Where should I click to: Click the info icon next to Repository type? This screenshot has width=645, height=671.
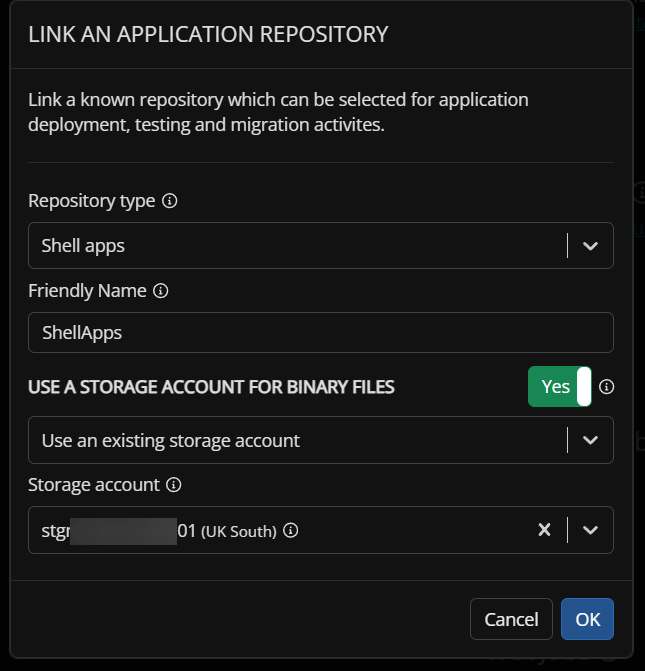tap(169, 201)
